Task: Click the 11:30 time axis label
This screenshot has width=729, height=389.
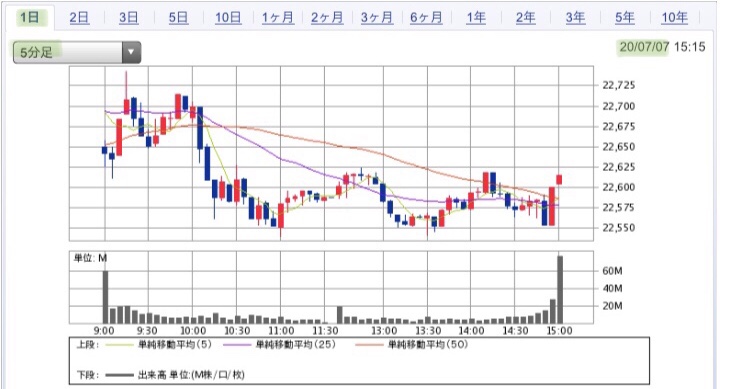Action: pyautogui.click(x=325, y=331)
